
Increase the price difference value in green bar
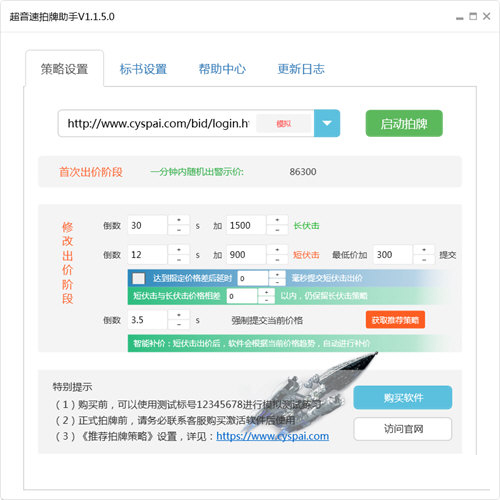pos(266,292)
